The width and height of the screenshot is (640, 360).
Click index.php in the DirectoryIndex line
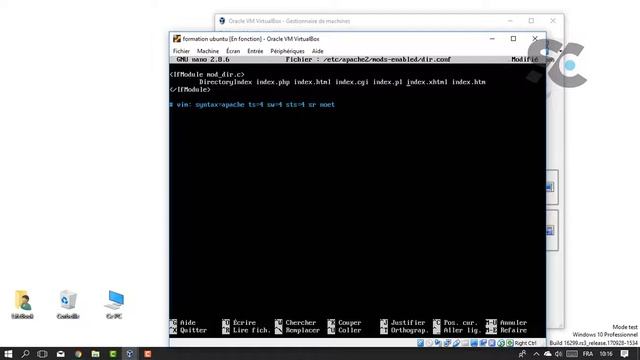point(273,82)
